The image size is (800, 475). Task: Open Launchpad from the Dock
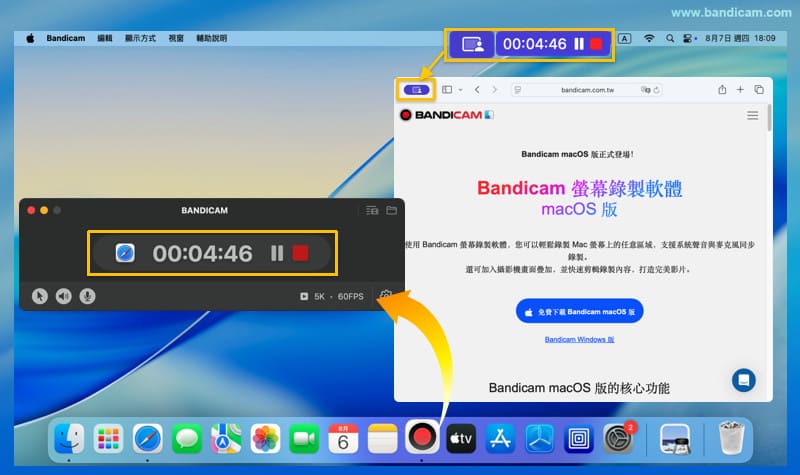point(108,438)
